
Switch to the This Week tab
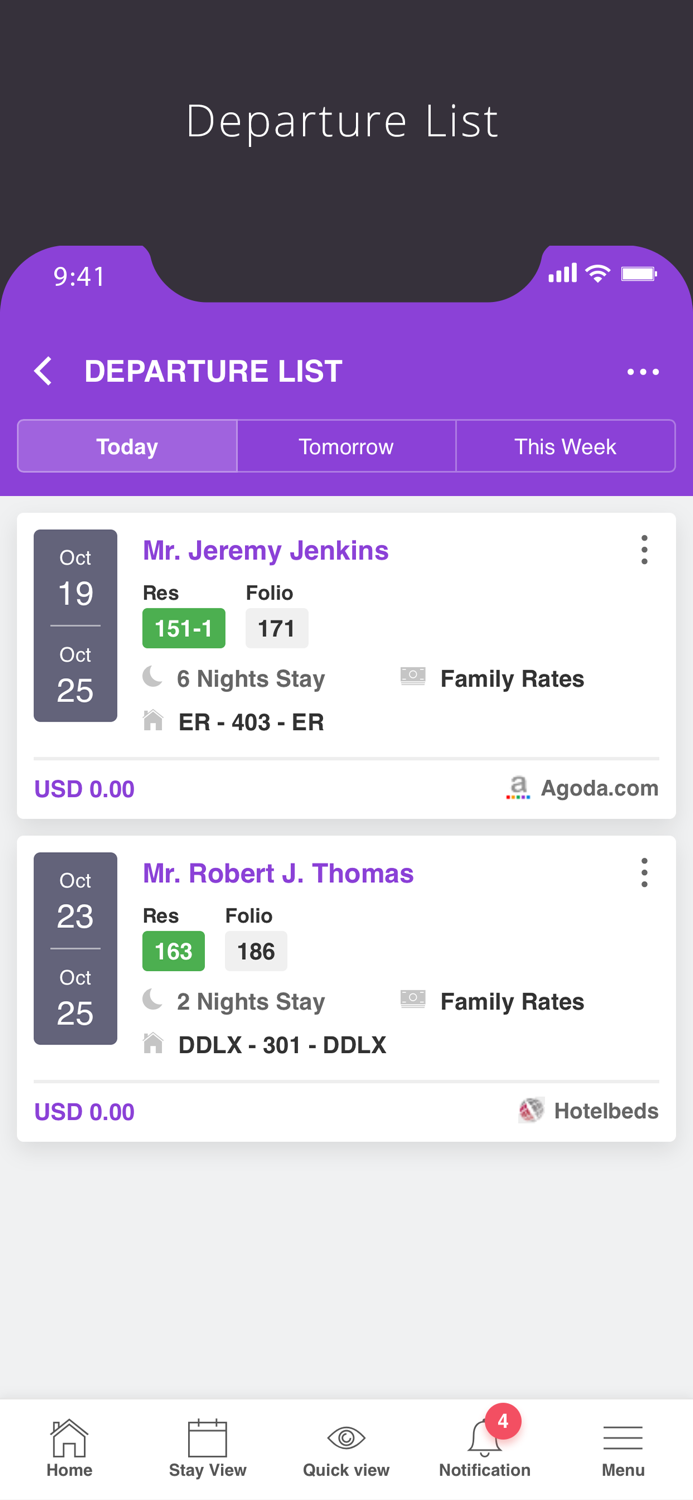coord(565,446)
